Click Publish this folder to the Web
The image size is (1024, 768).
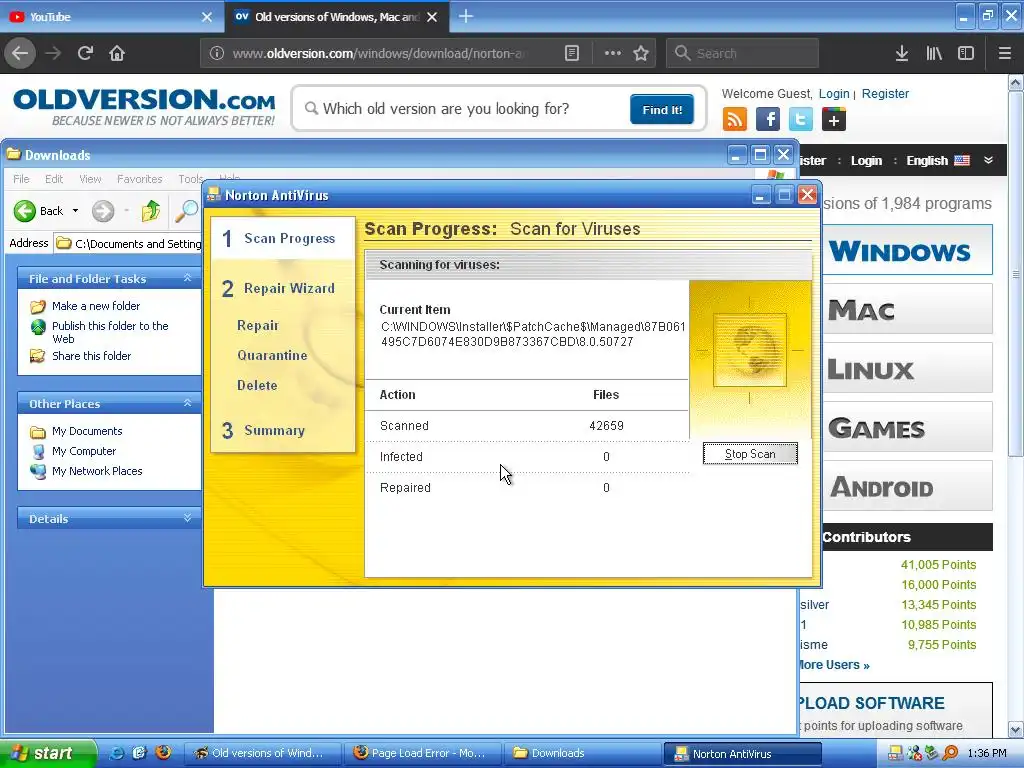click(110, 332)
